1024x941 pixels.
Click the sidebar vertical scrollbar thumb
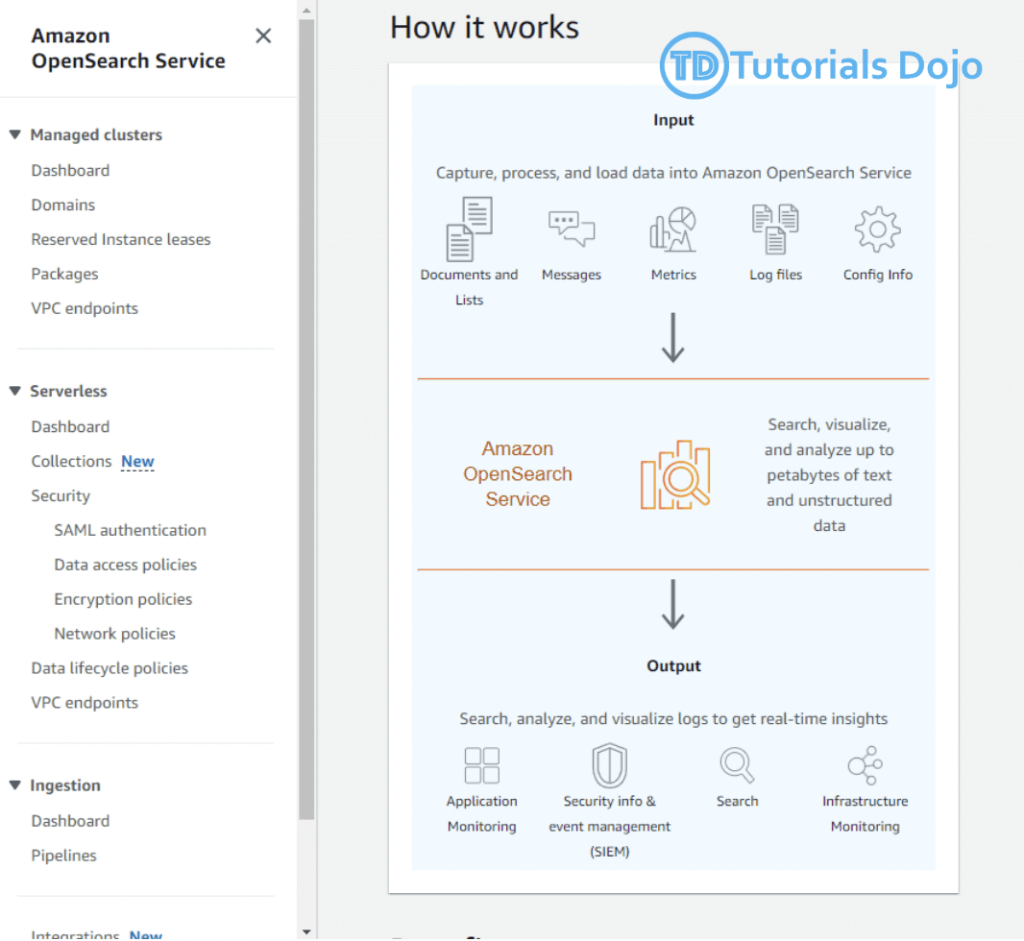[x=307, y=419]
